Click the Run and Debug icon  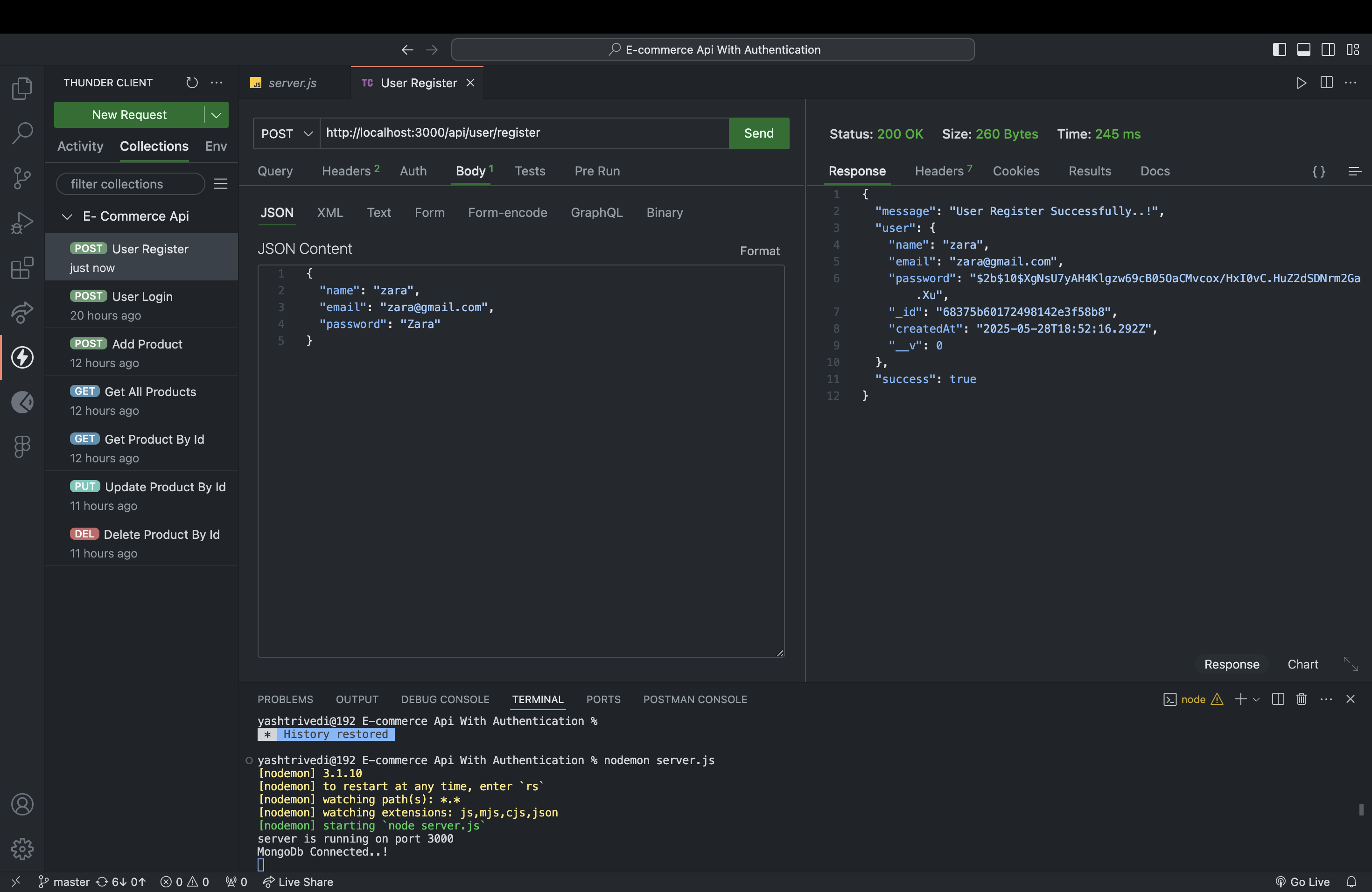tap(22, 223)
